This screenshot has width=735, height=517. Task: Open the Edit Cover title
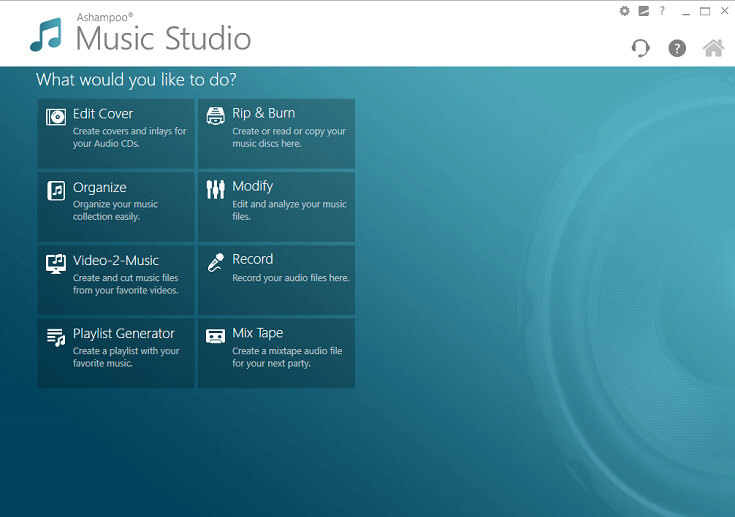[x=103, y=113]
